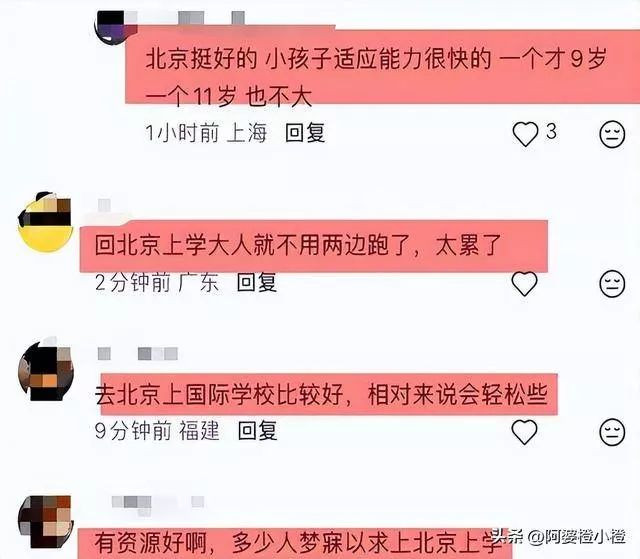Click 回复 under the Shanghai comment
Image resolution: width=640 pixels, height=559 pixels.
305,133
